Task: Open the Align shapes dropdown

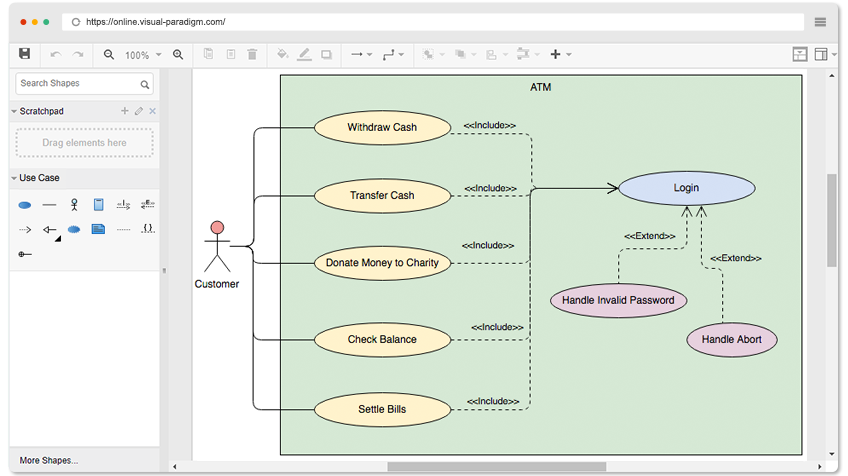Action: point(496,55)
